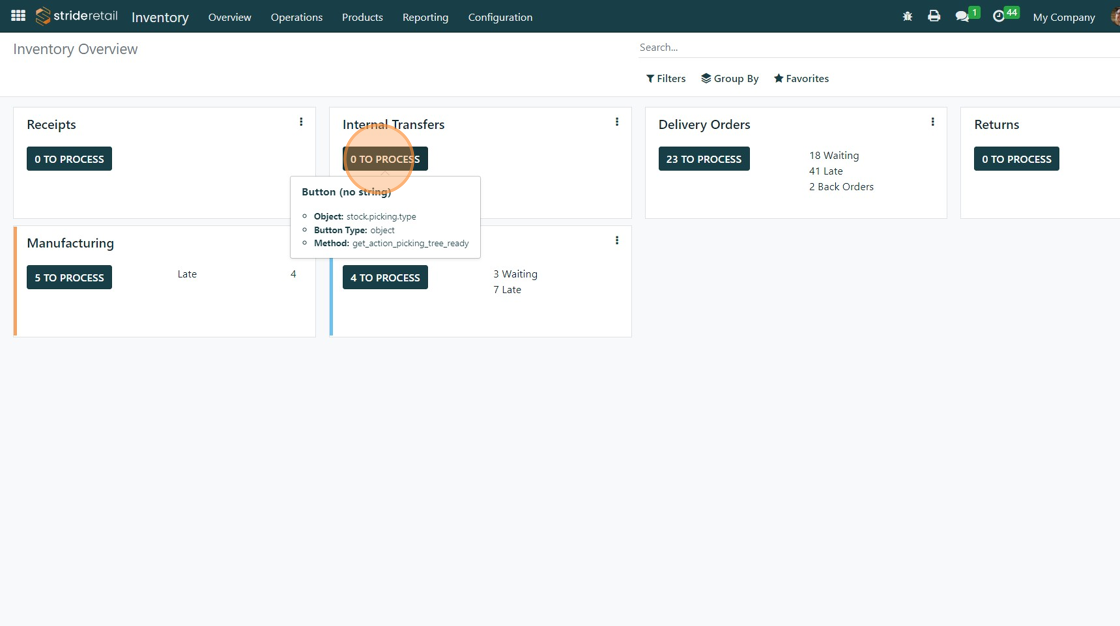Viewport: 1120px width, 626px height.
Task: Focus the Search input field
Action: [x=879, y=47]
